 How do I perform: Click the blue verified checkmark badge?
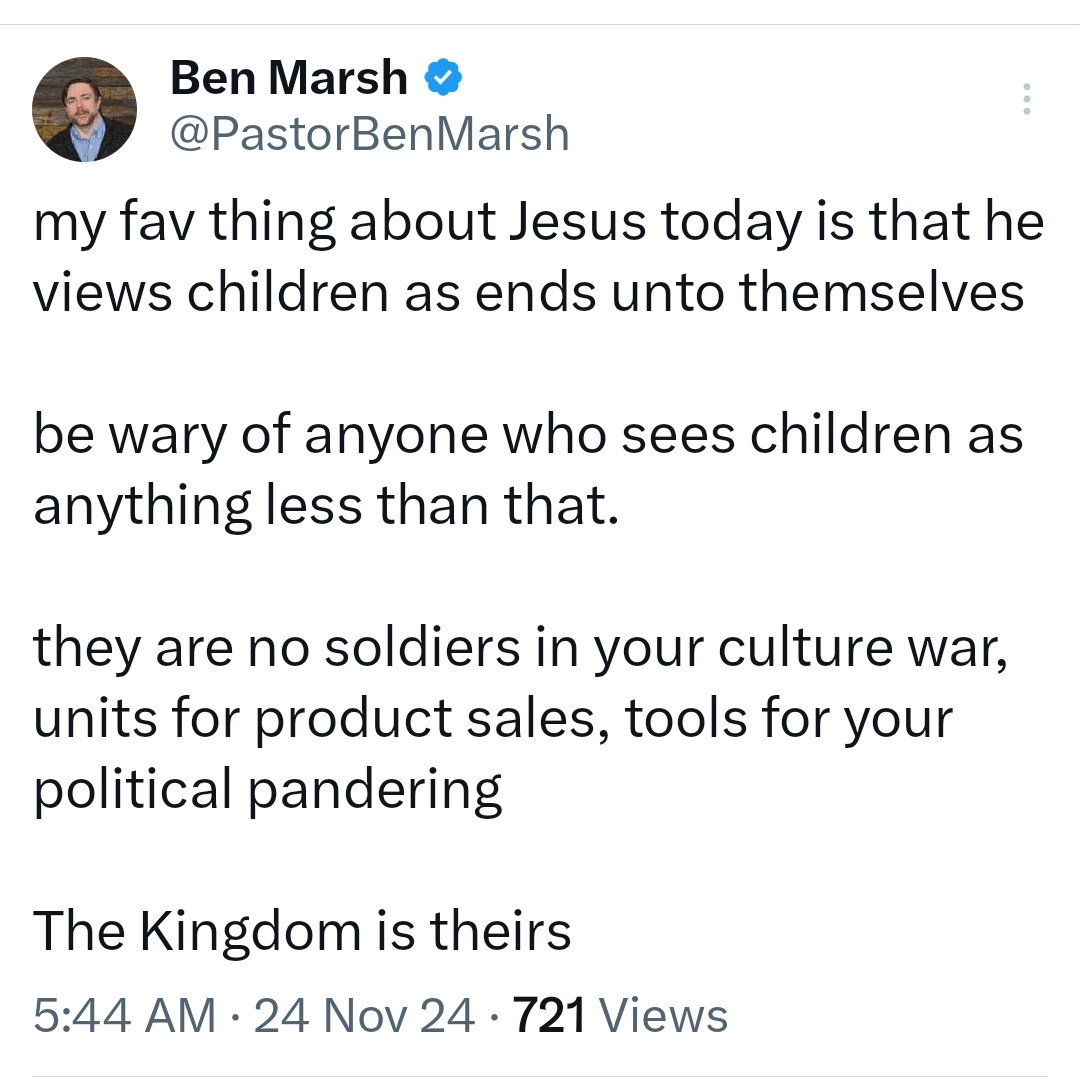444,78
